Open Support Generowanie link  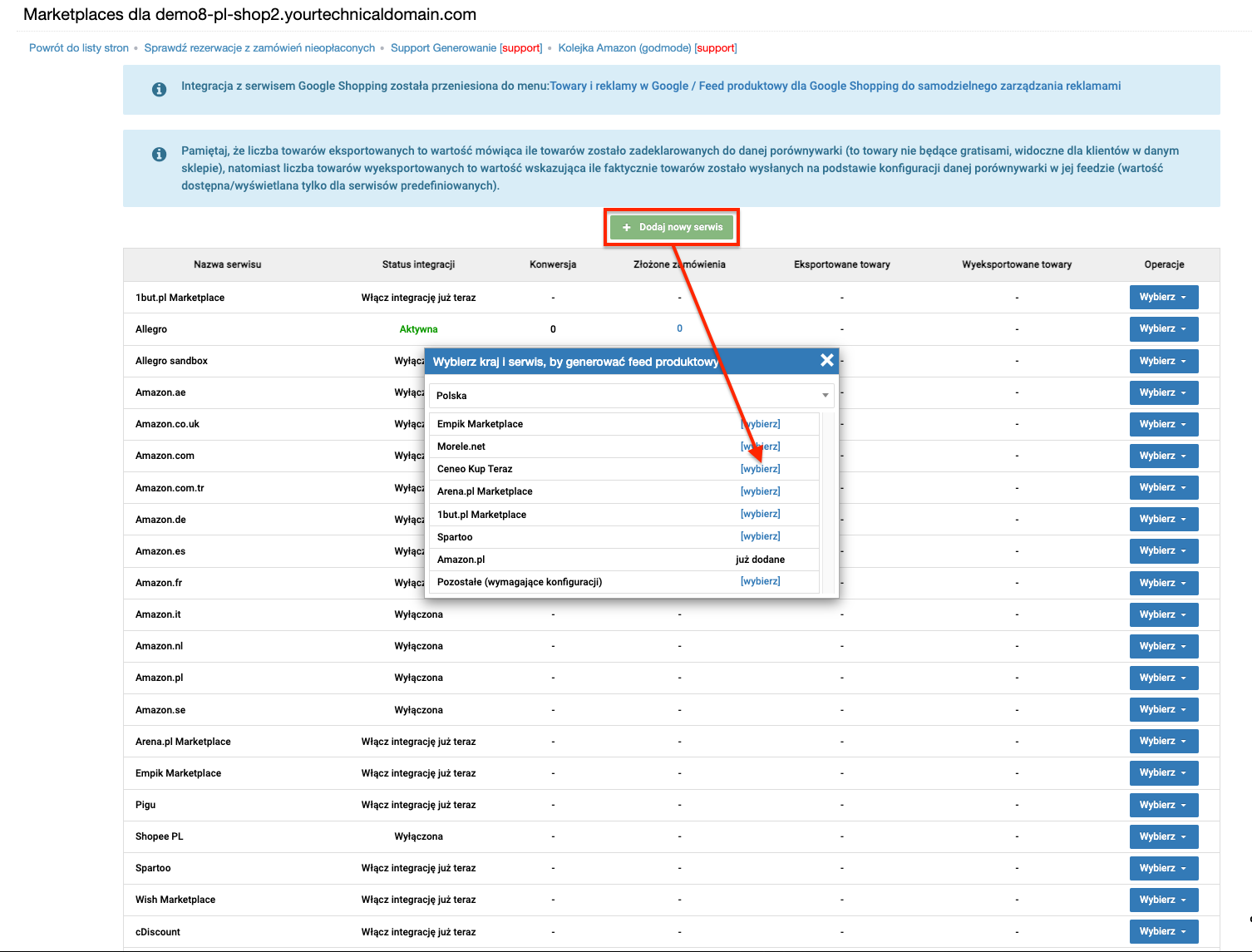coord(443,47)
